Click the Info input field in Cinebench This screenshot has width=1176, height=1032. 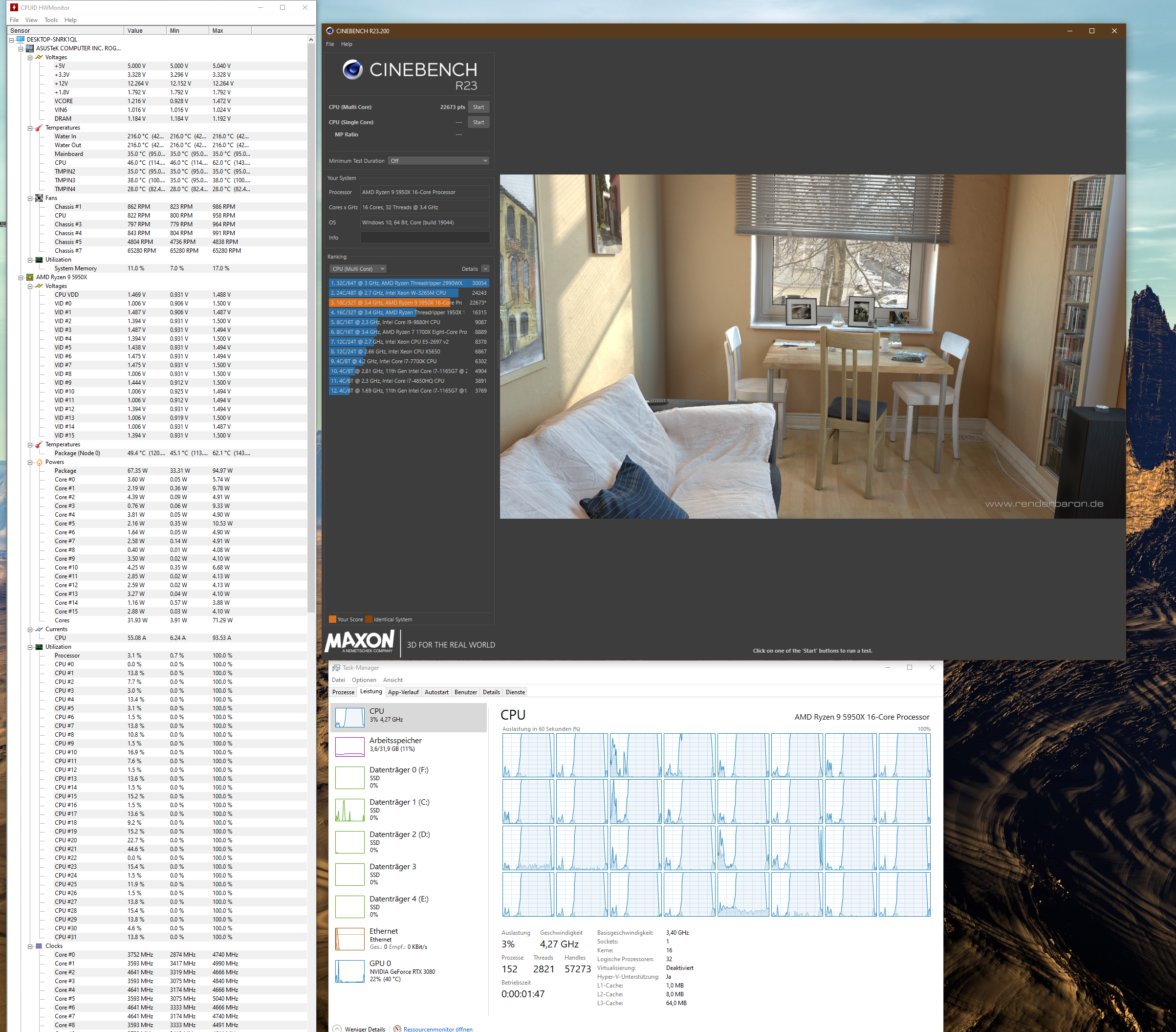tap(425, 238)
